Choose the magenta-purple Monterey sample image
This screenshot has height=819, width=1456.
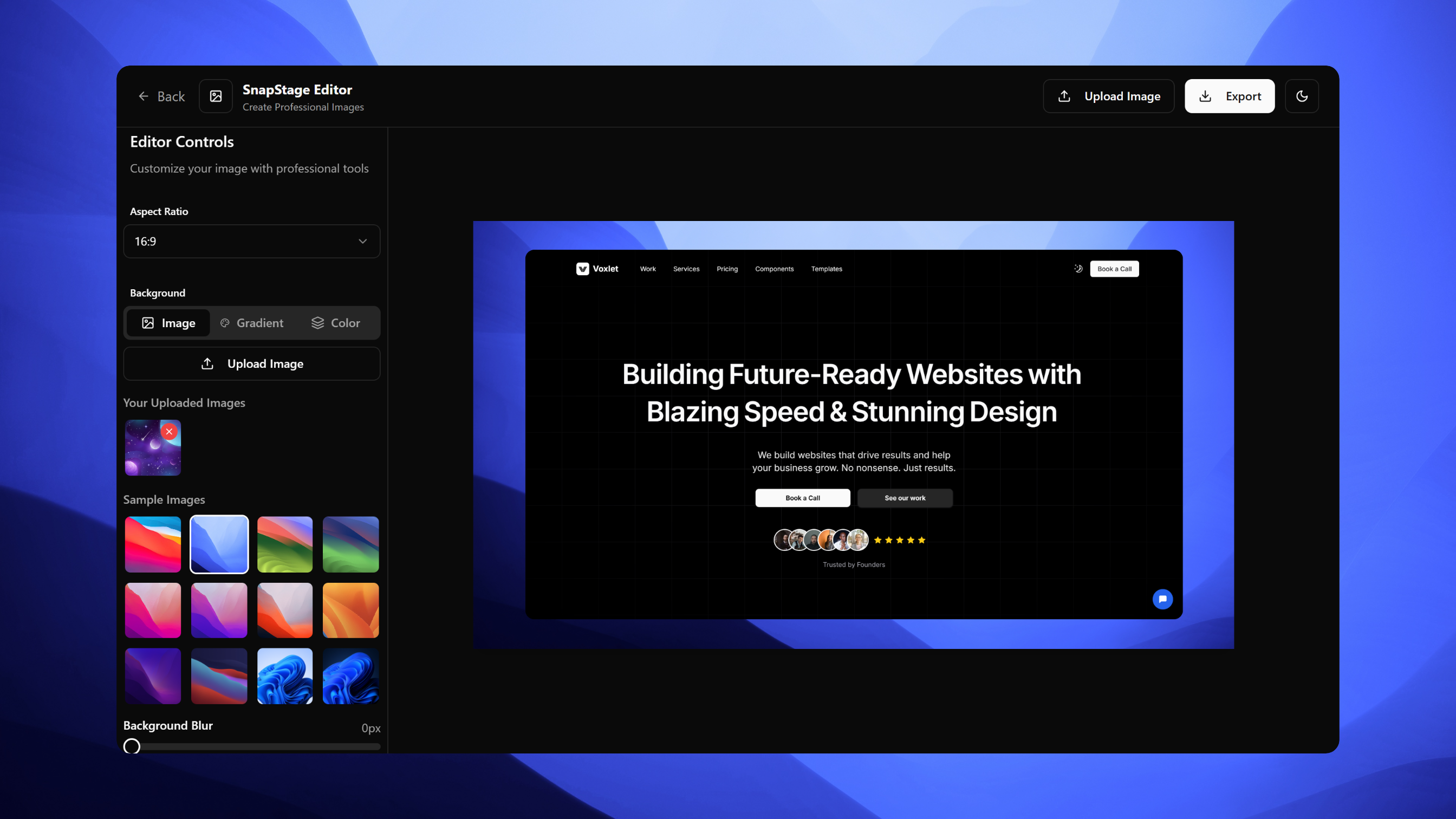click(x=219, y=610)
